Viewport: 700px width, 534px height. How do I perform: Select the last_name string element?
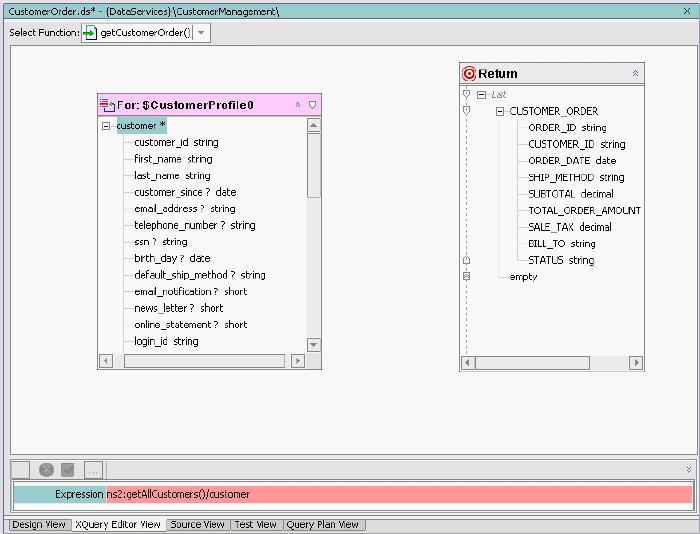tap(172, 175)
